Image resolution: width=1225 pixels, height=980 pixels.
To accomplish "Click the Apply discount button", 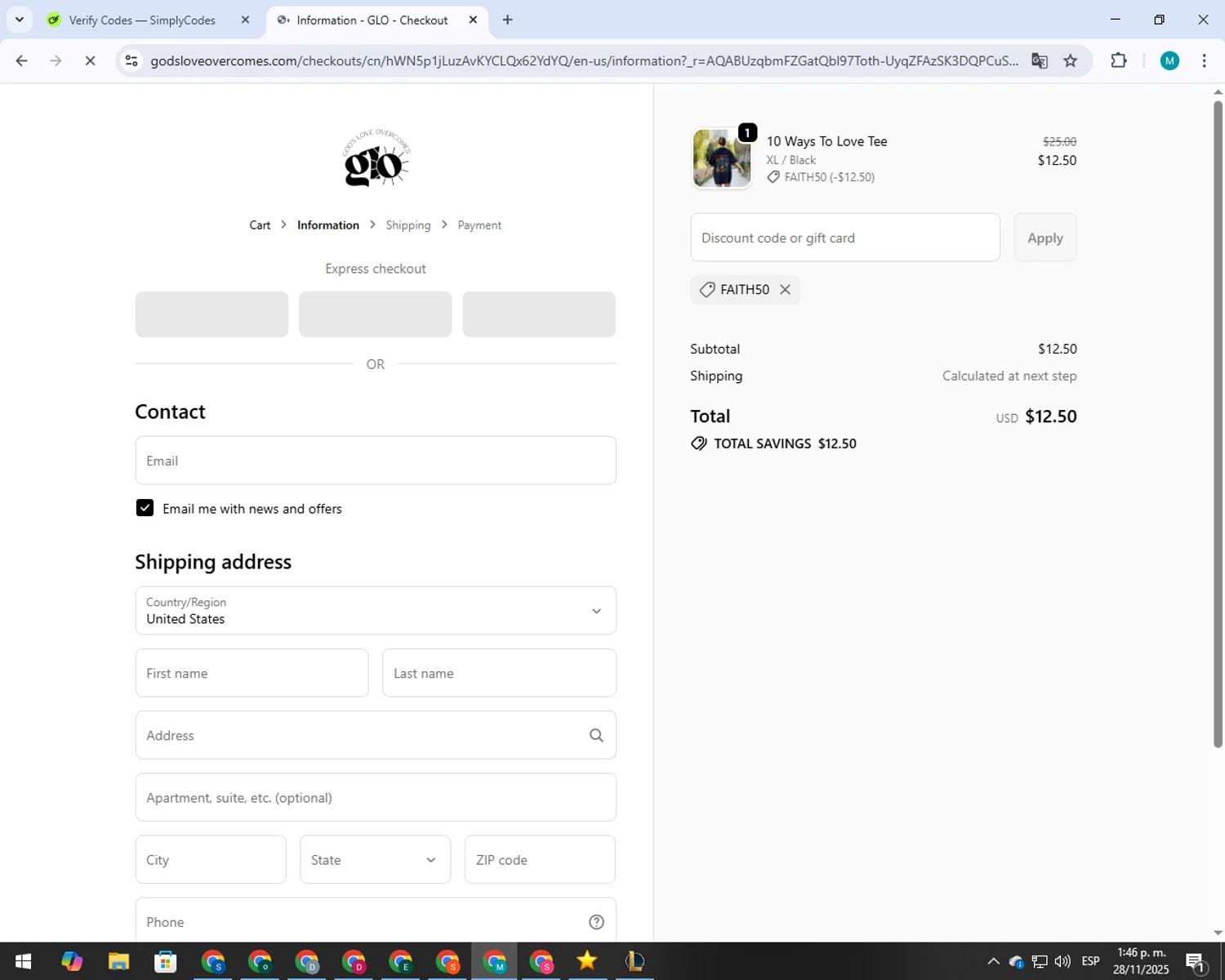I will [1045, 238].
